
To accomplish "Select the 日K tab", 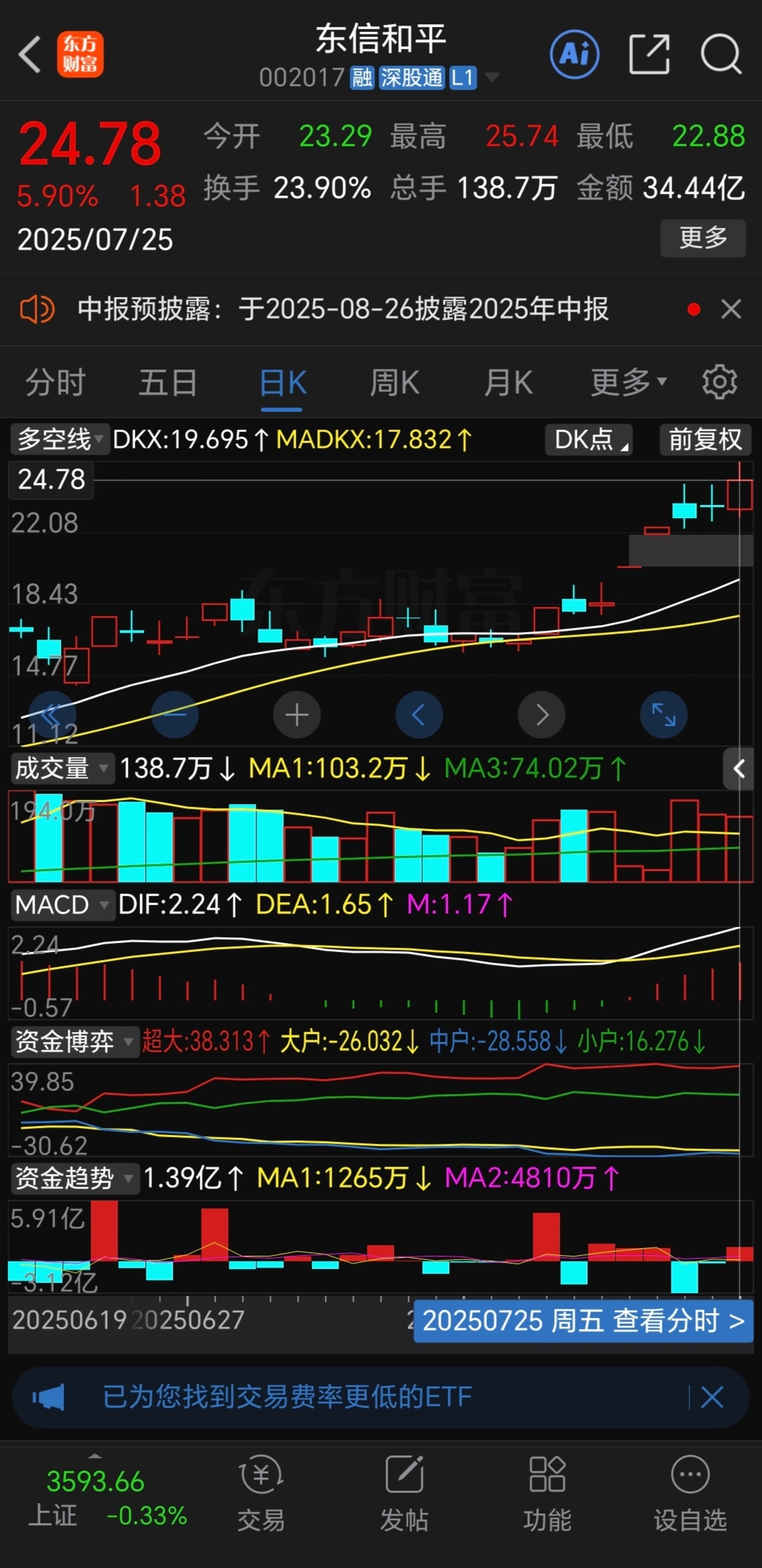I will coord(283,383).
